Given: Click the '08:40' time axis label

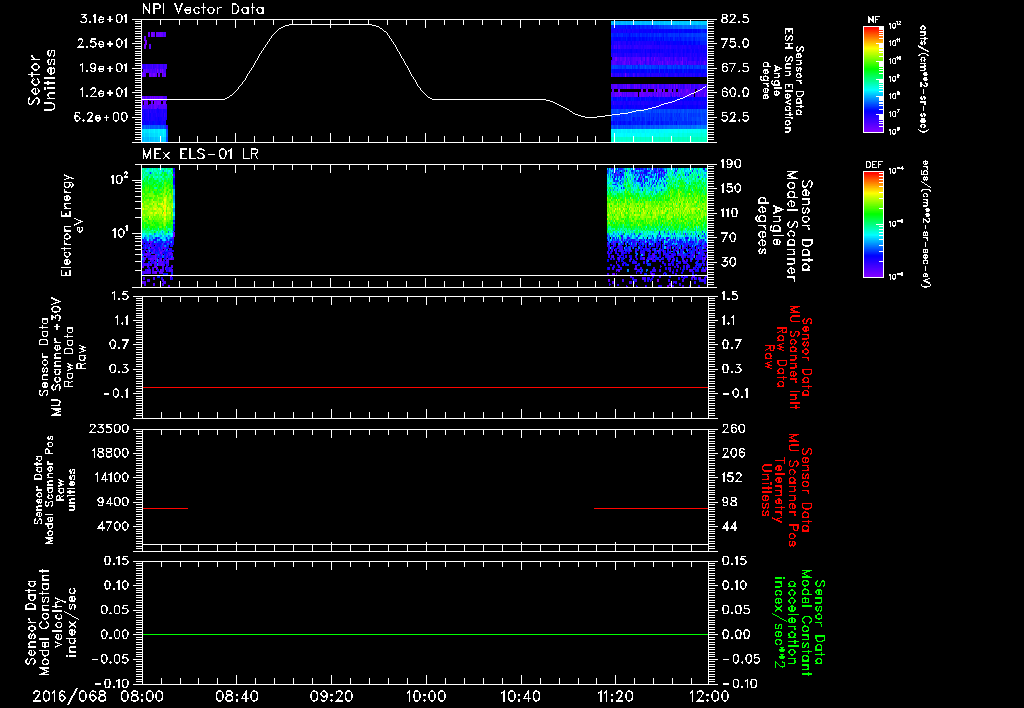Looking at the screenshot, I should (236, 696).
